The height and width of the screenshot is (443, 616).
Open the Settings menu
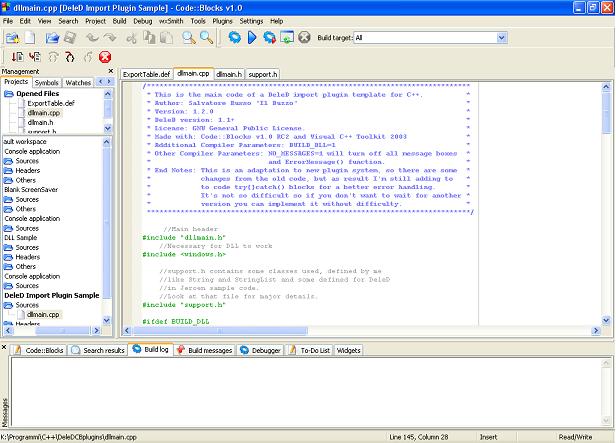(251, 21)
